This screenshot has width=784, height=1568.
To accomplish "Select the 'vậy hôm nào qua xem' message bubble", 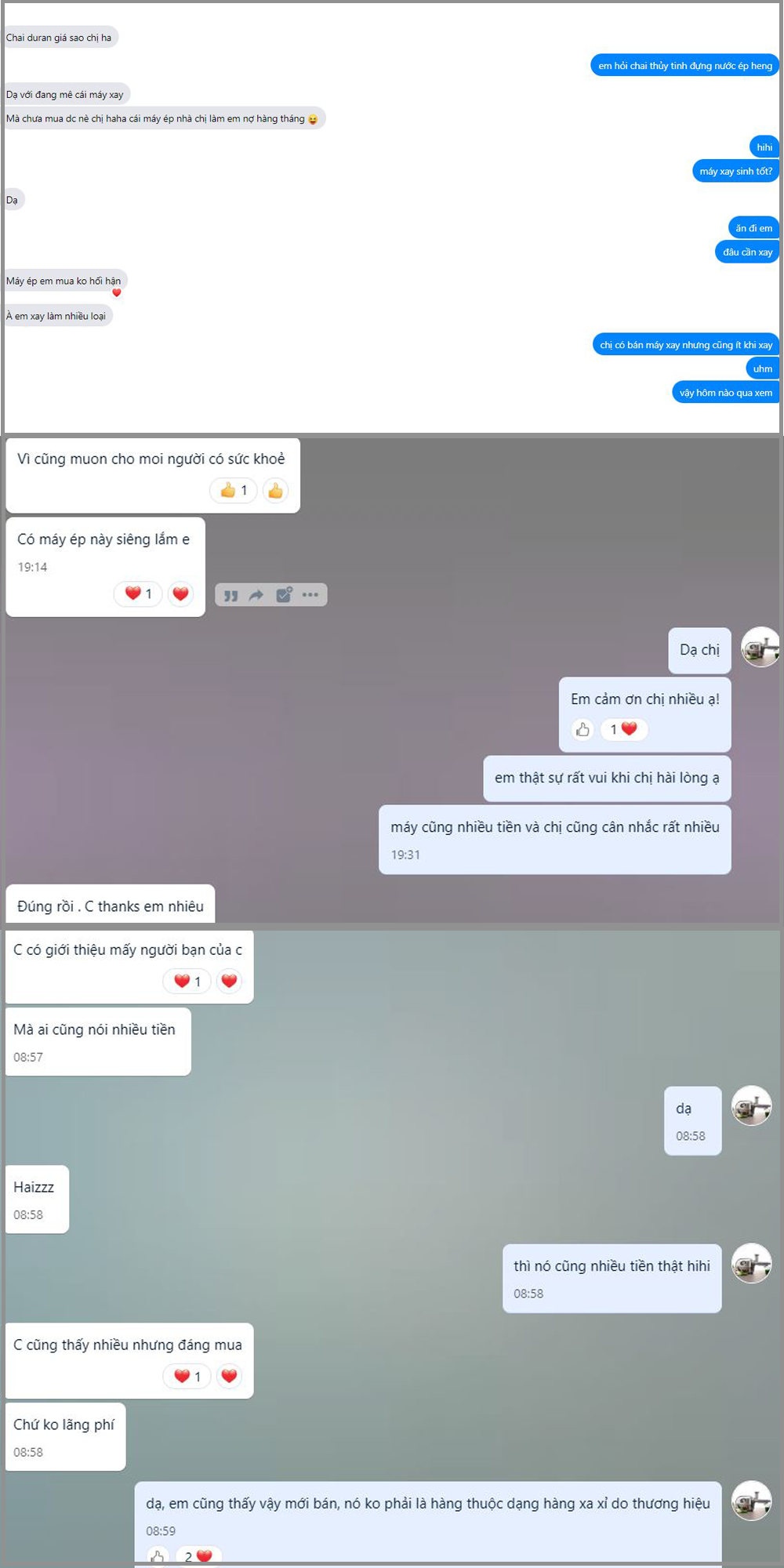I will (726, 392).
